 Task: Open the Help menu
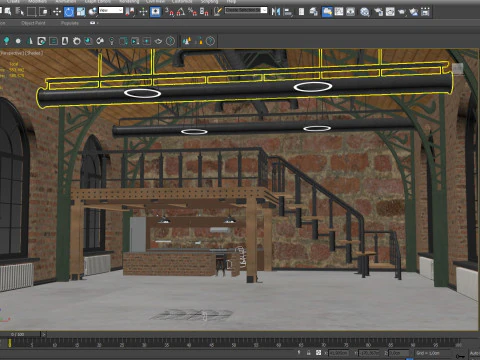[231, 2]
